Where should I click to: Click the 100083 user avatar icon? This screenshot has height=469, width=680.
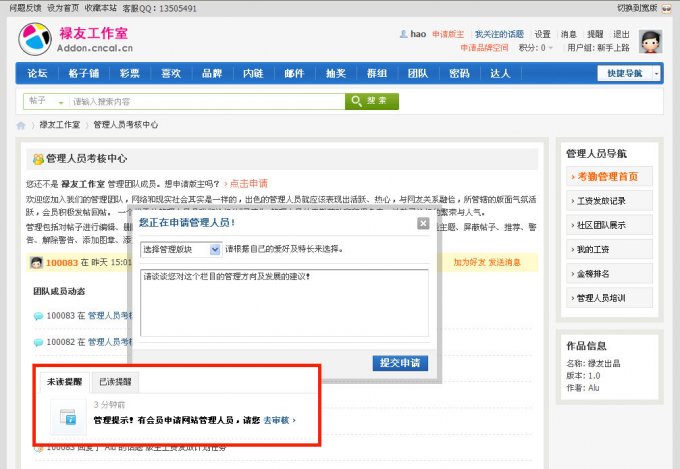point(36,262)
